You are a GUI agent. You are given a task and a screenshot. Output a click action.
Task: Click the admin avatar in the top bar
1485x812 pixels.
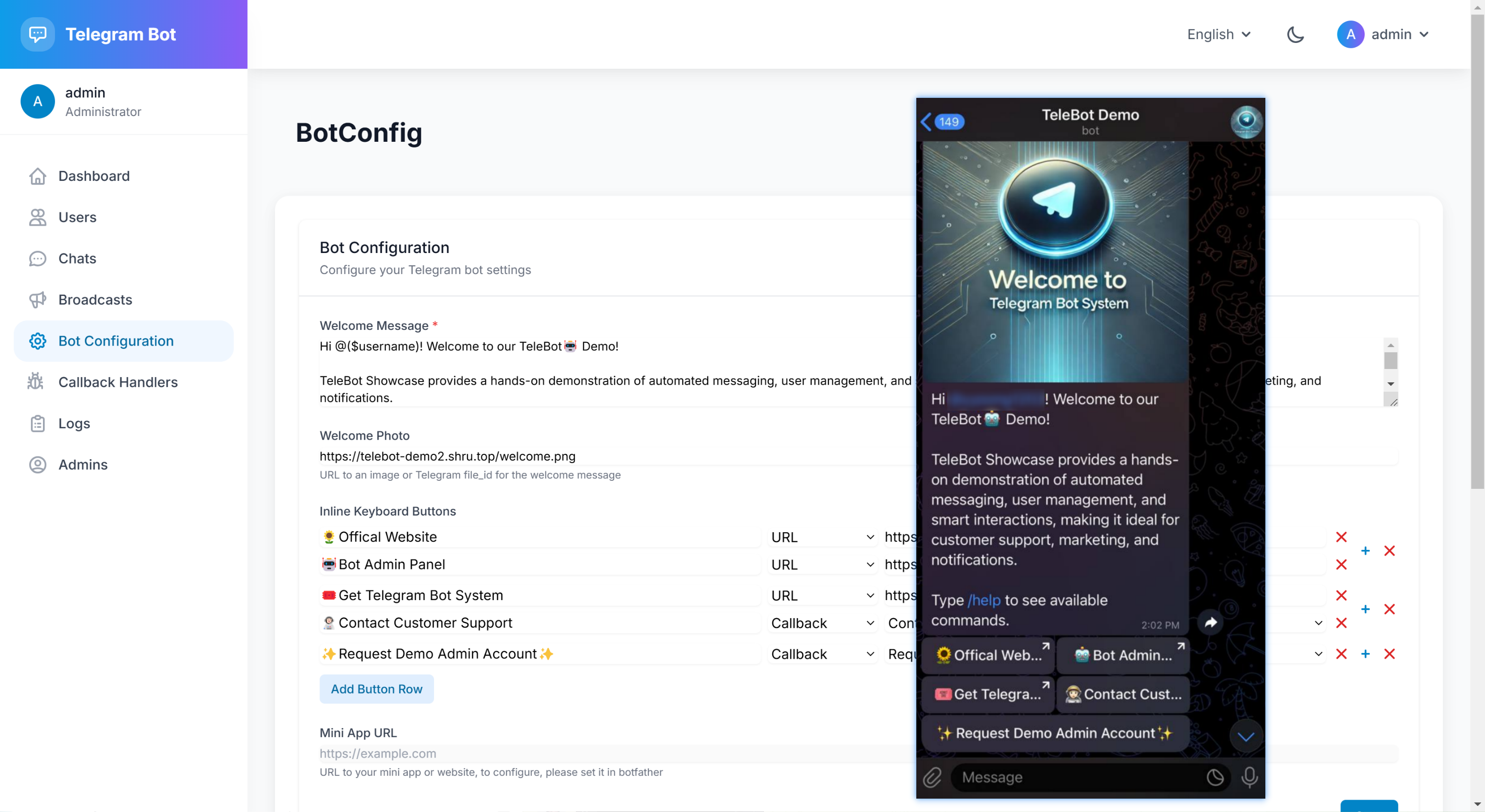pyautogui.click(x=1350, y=34)
